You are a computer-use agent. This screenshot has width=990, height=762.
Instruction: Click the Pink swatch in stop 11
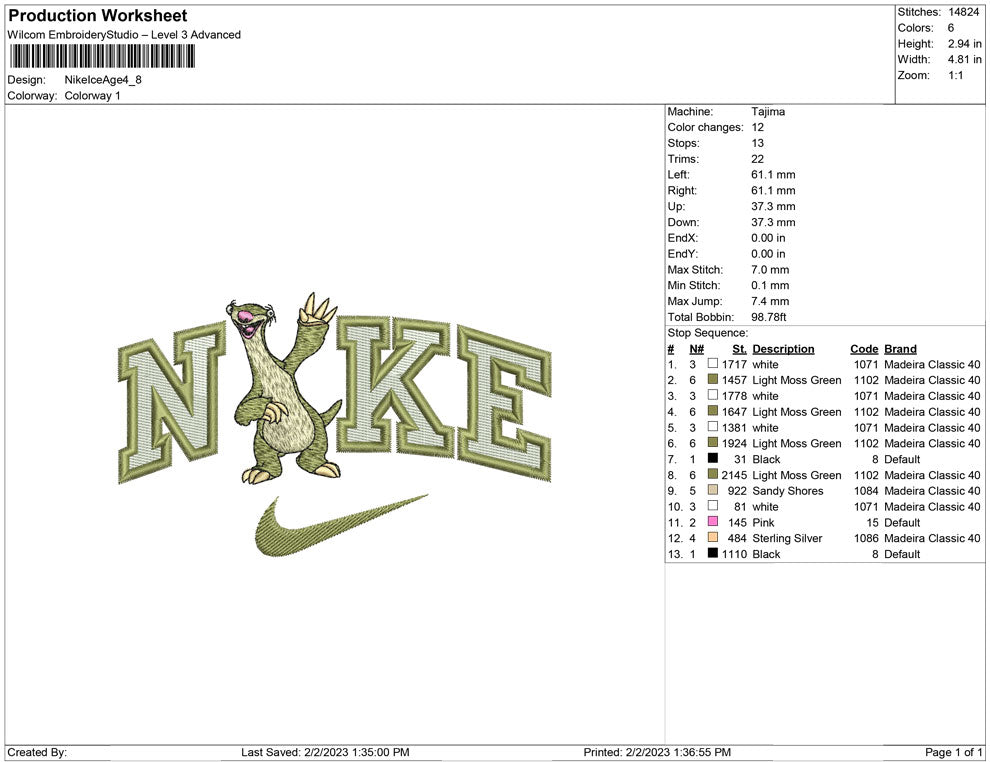coord(713,521)
